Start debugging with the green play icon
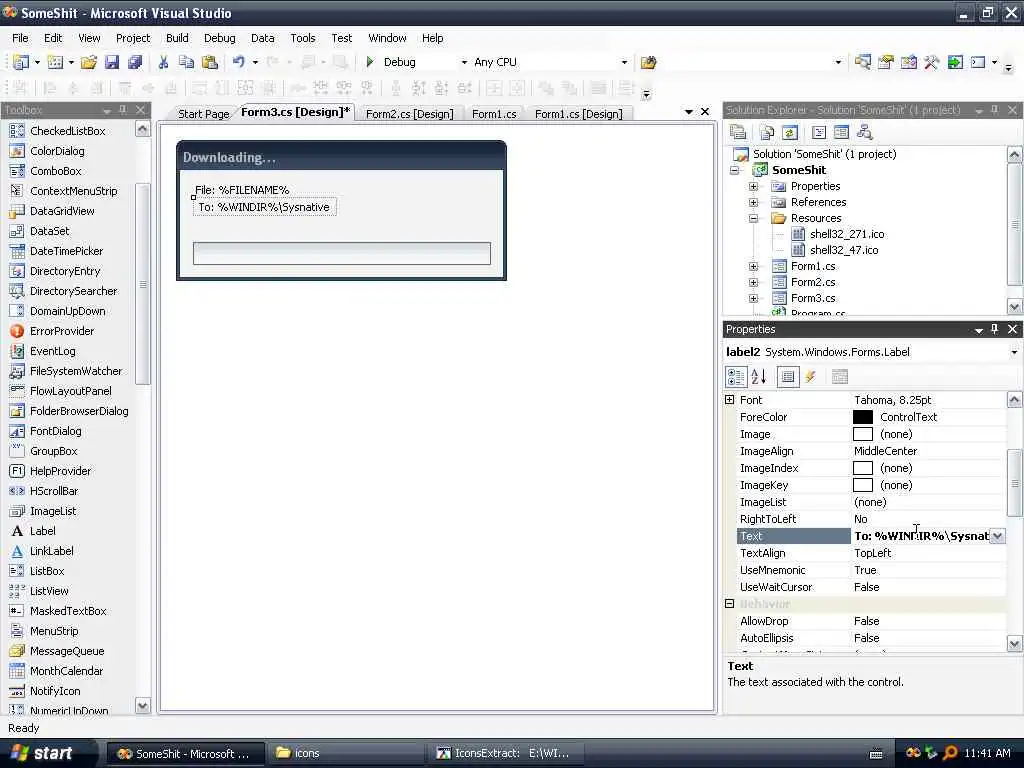The width and height of the screenshot is (1024, 768). pos(370,62)
